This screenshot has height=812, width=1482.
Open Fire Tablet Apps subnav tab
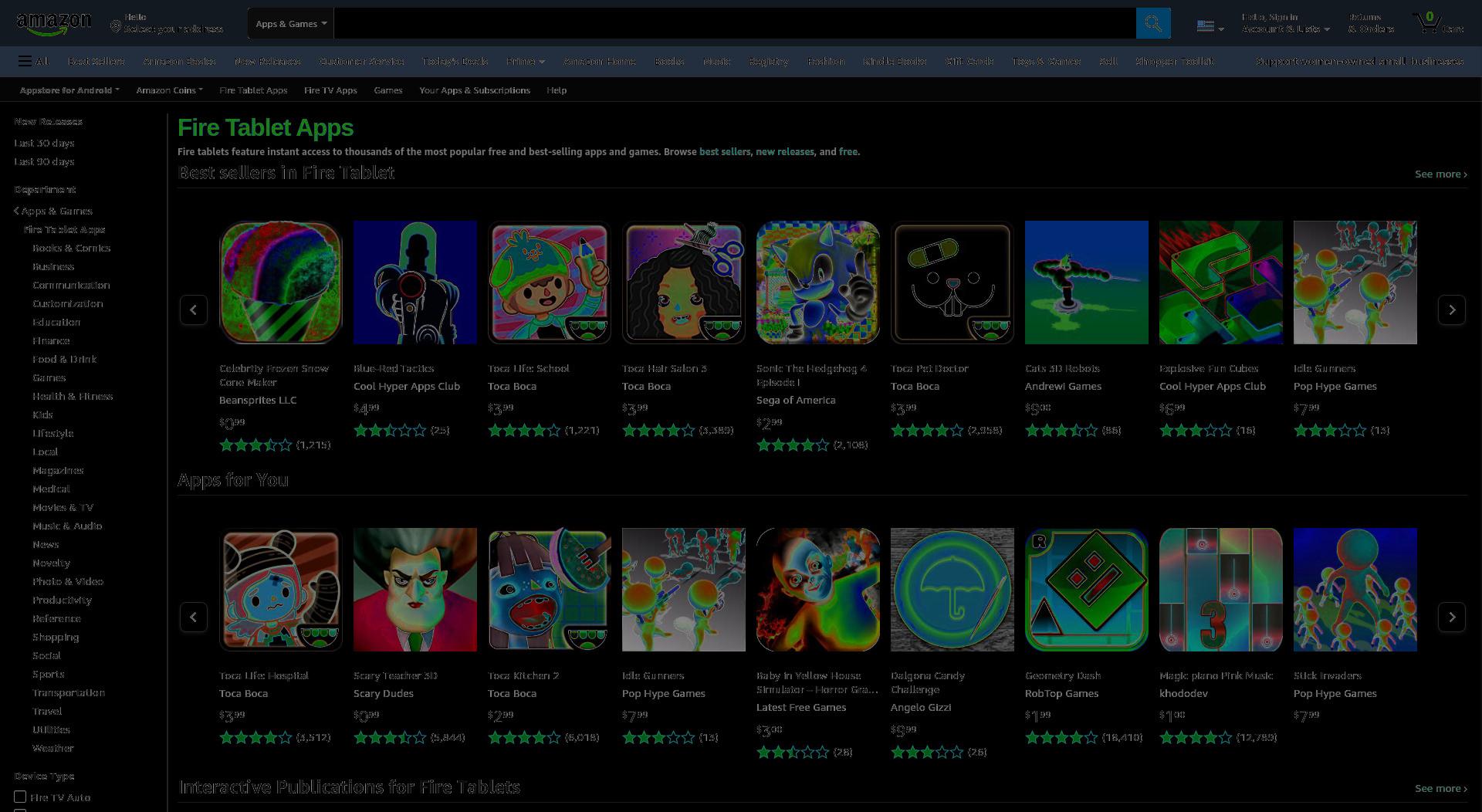click(253, 90)
